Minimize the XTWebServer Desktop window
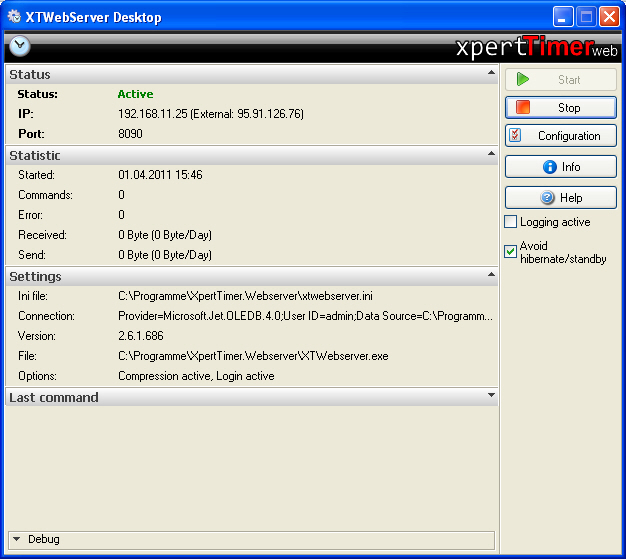The image size is (626, 559). (x=563, y=17)
